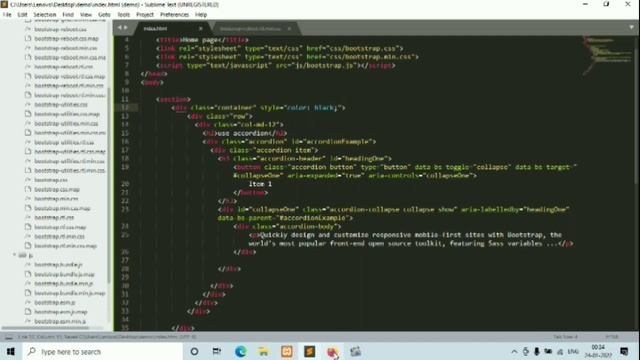Open the Sublime Text taskbar icon
Viewport: 640px width, 360px height.
click(309, 351)
